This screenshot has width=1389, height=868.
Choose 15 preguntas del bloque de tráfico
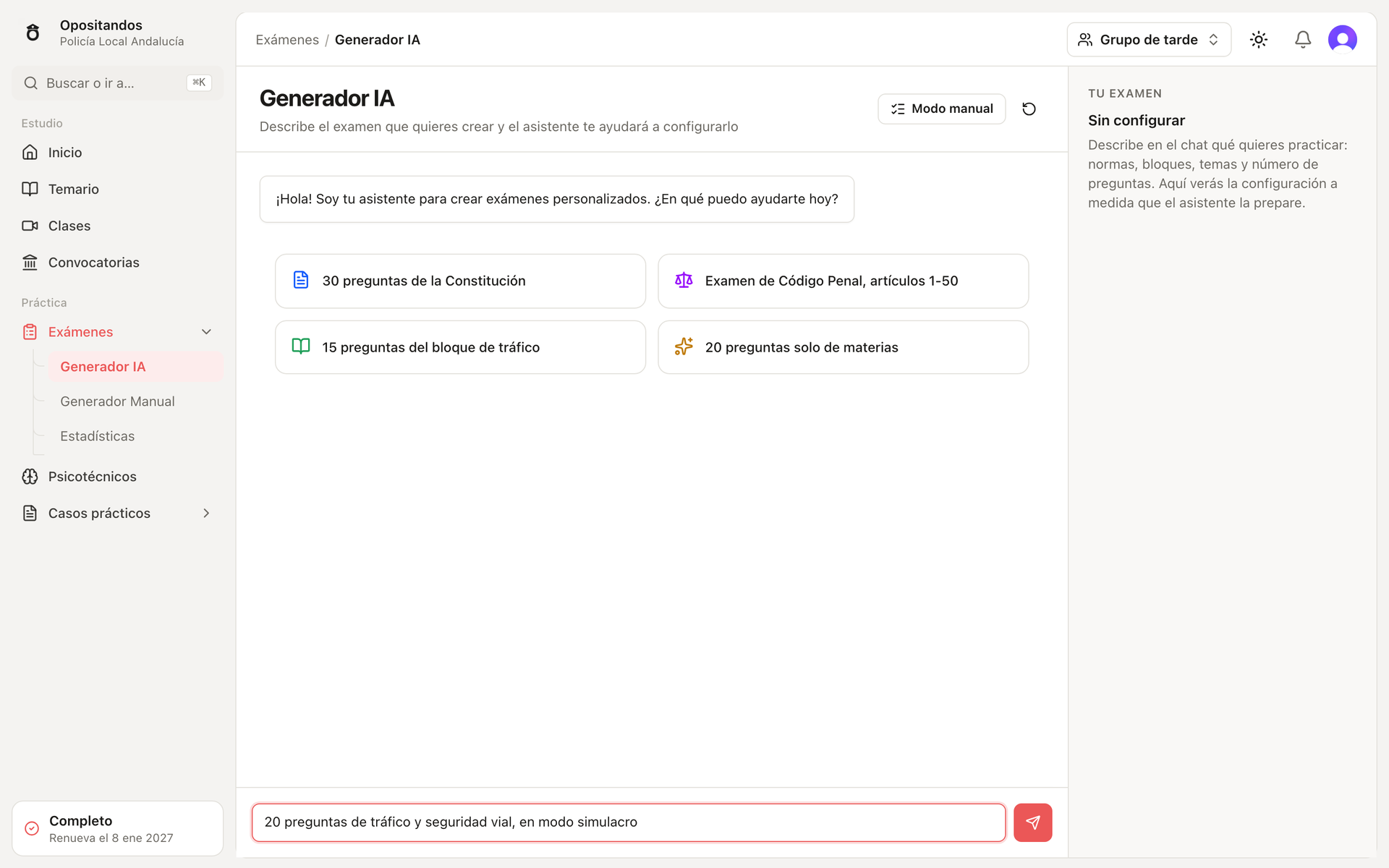click(460, 347)
